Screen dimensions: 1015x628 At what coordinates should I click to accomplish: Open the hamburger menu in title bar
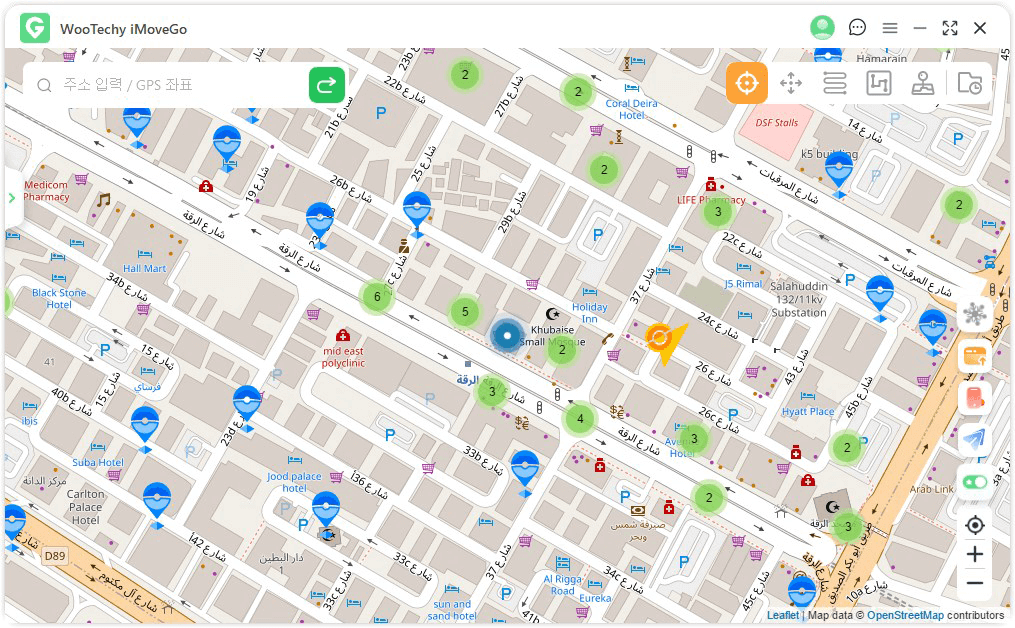(x=889, y=28)
